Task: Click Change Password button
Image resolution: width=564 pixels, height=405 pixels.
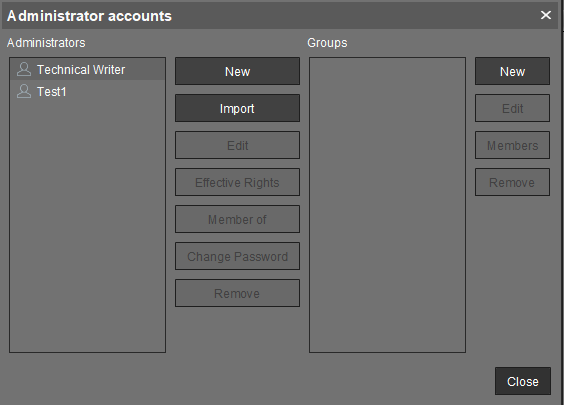Action: [237, 256]
